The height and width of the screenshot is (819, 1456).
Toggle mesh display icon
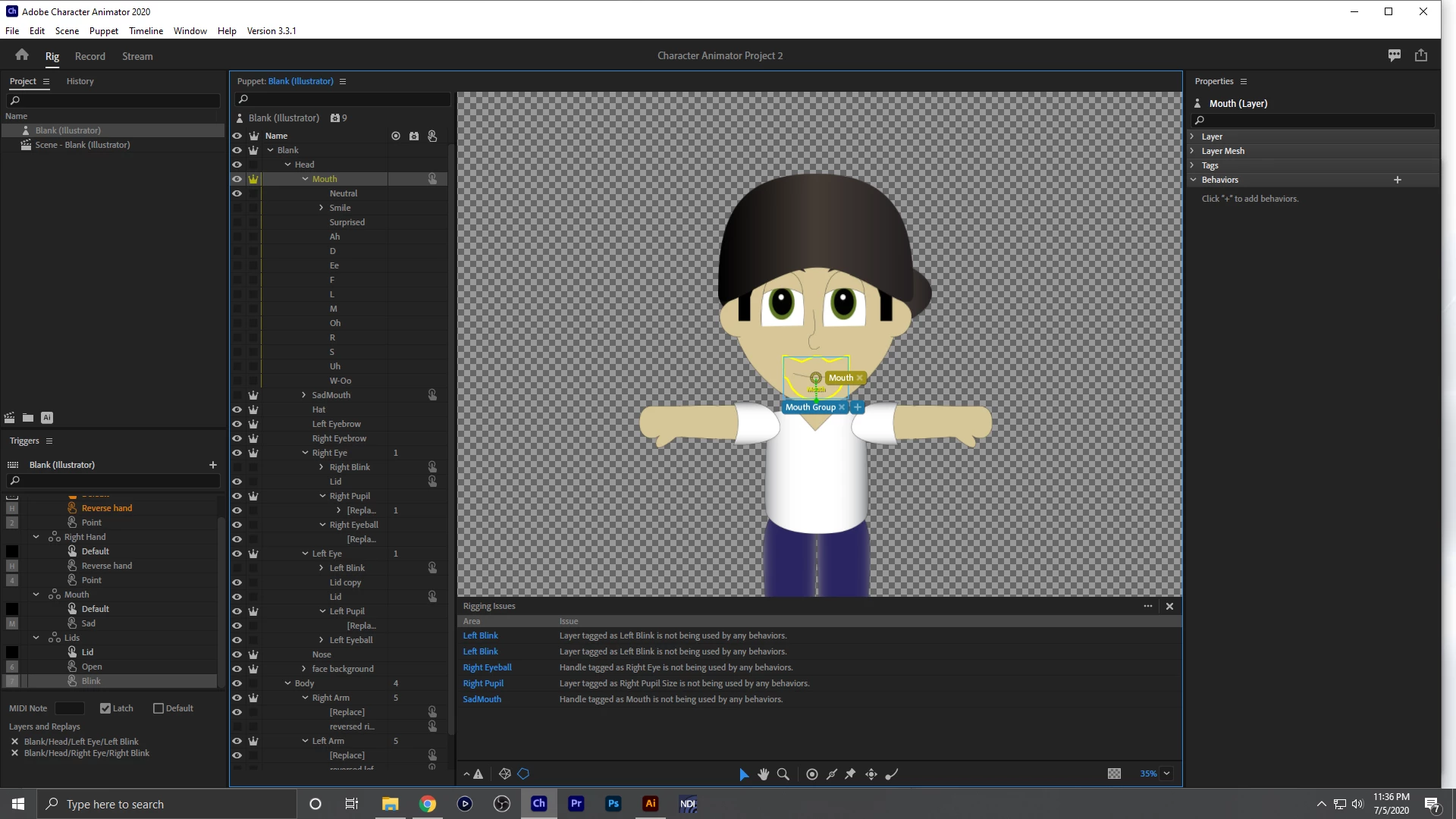pyautogui.click(x=505, y=774)
